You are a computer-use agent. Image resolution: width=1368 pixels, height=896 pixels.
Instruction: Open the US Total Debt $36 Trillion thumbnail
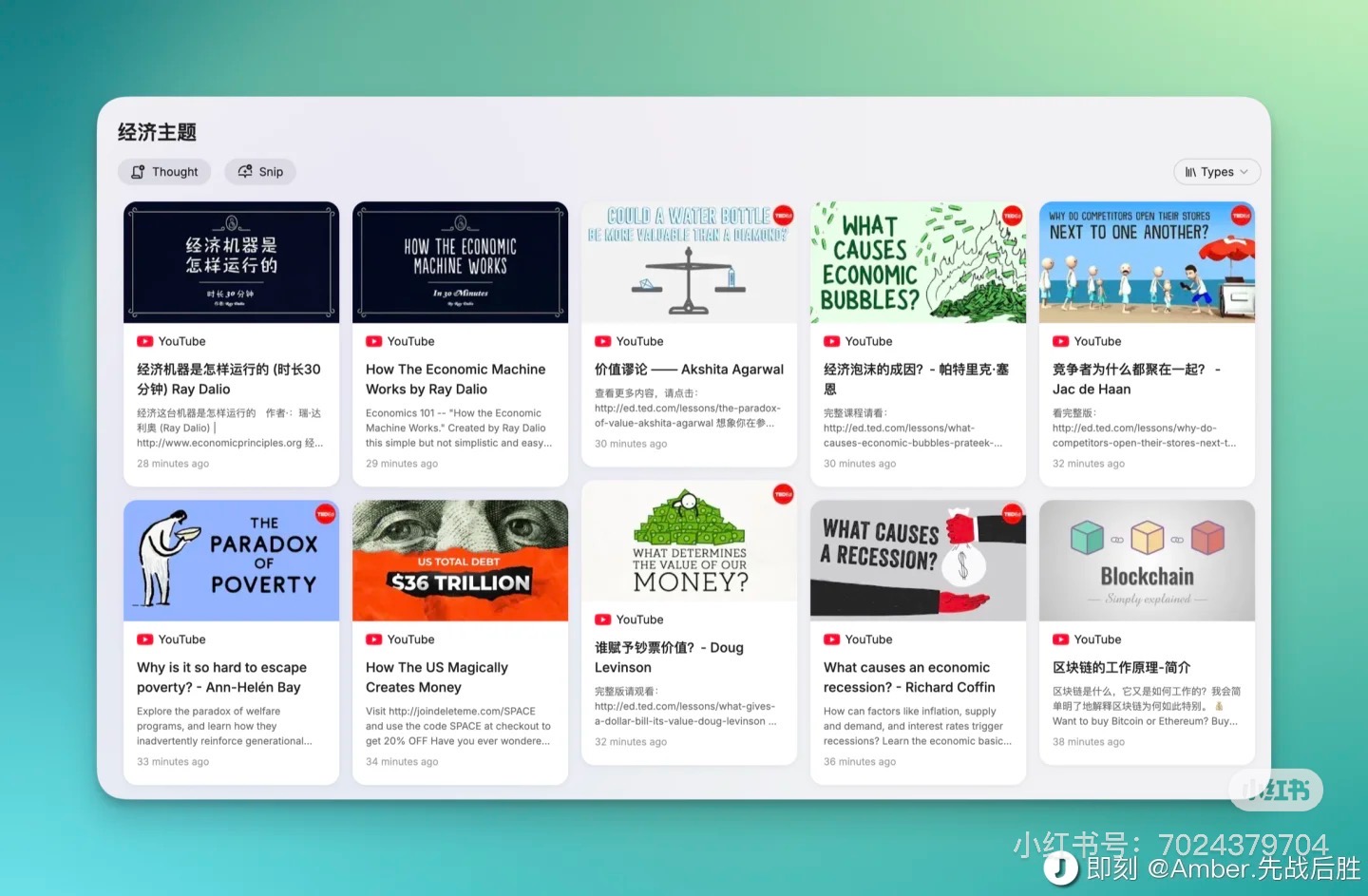[x=460, y=561]
